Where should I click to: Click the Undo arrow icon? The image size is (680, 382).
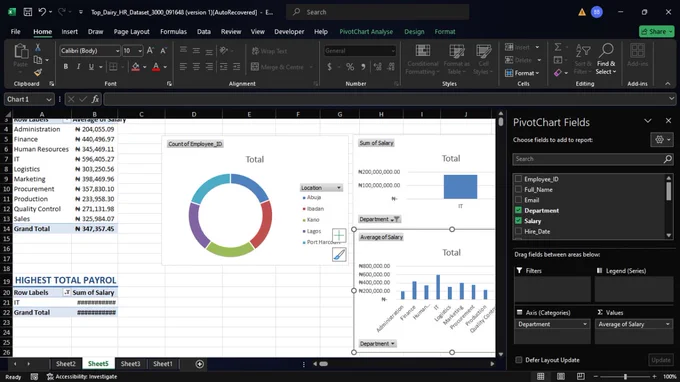click(x=42, y=12)
